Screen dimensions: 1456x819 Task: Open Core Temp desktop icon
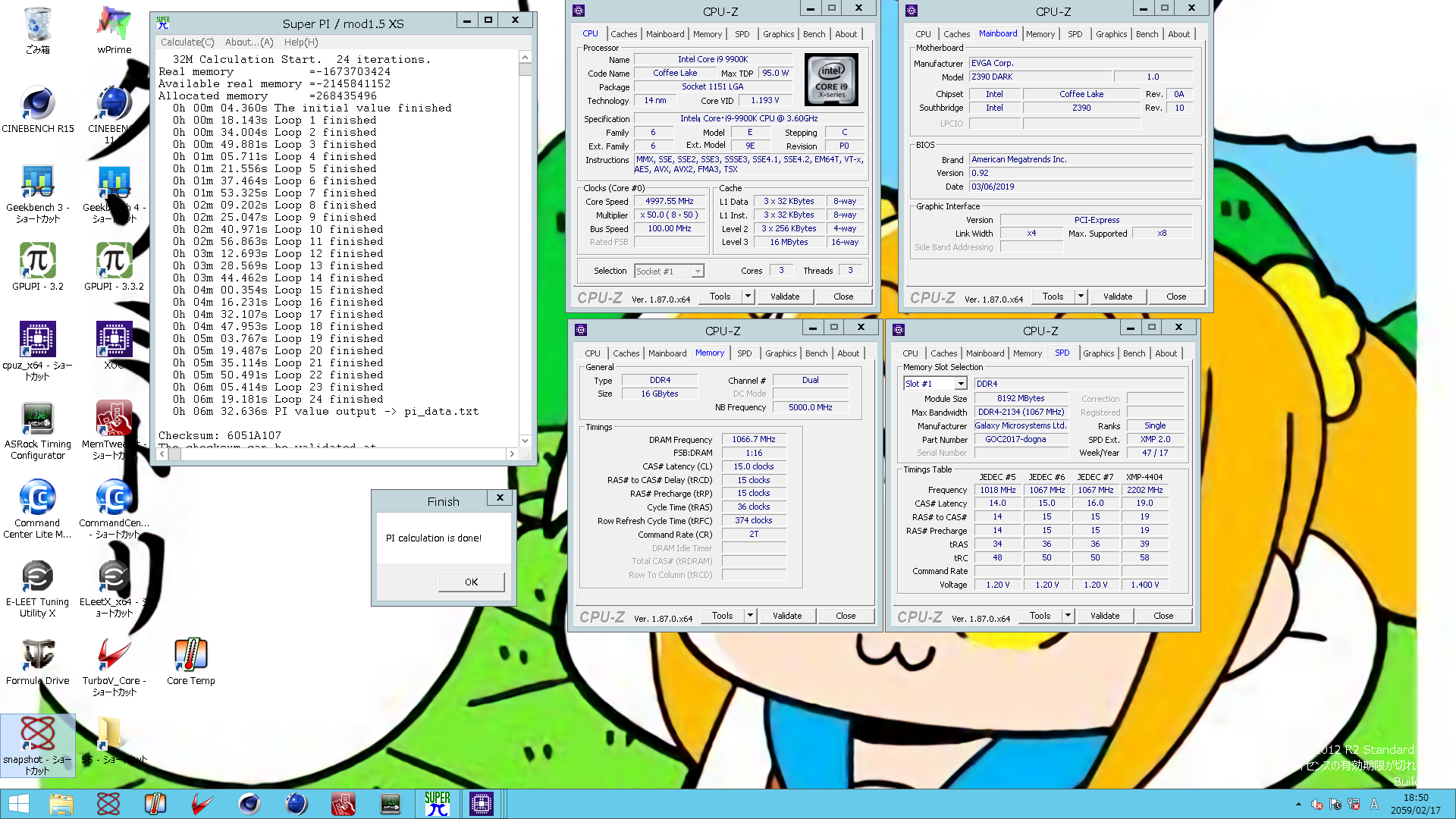tap(191, 661)
